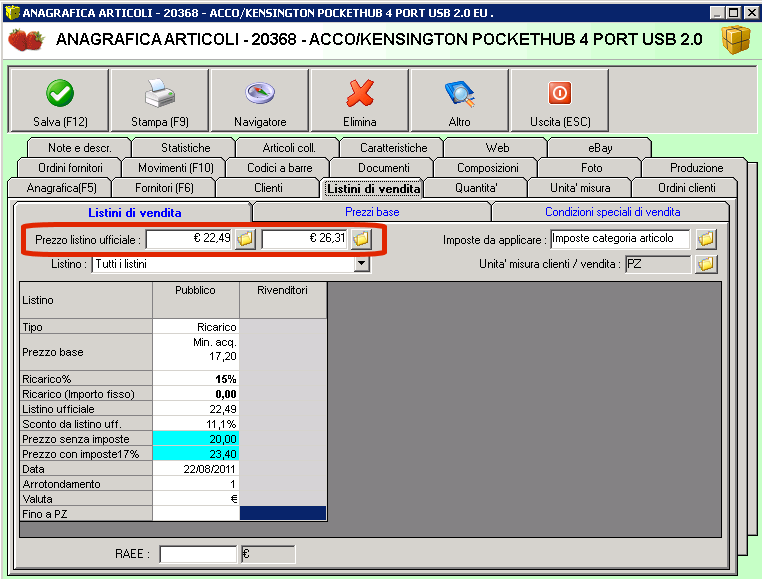Open the Prezzi base sub-tab
The image size is (762, 579).
(372, 212)
